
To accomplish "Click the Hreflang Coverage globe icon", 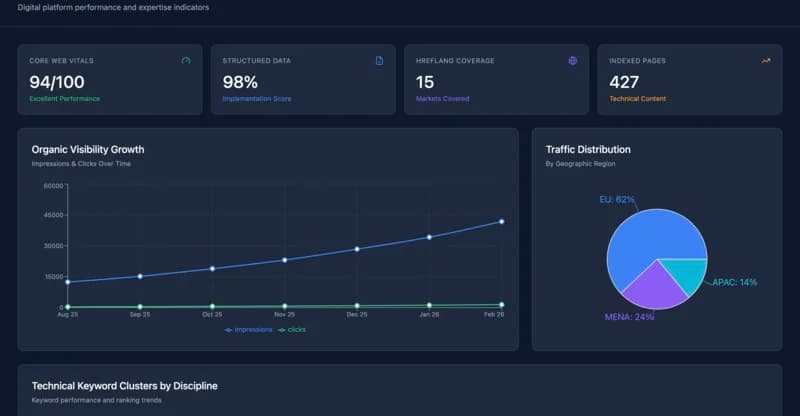I will [x=573, y=61].
